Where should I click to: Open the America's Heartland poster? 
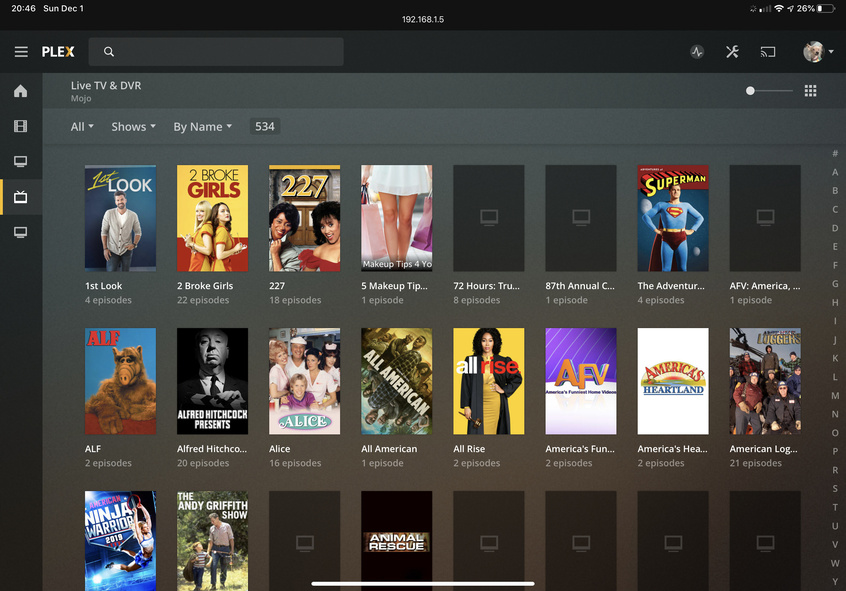673,381
